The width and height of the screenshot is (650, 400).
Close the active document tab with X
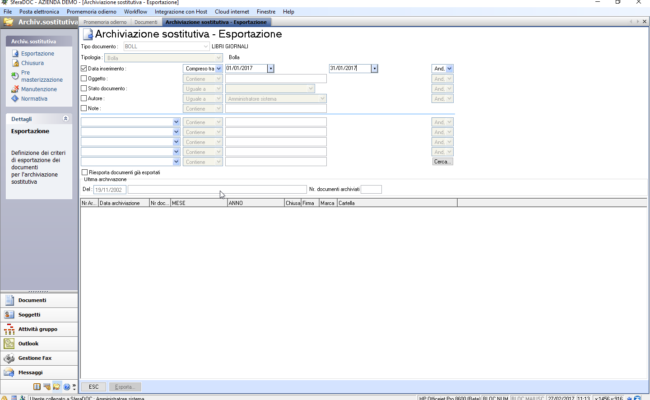click(x=644, y=22)
